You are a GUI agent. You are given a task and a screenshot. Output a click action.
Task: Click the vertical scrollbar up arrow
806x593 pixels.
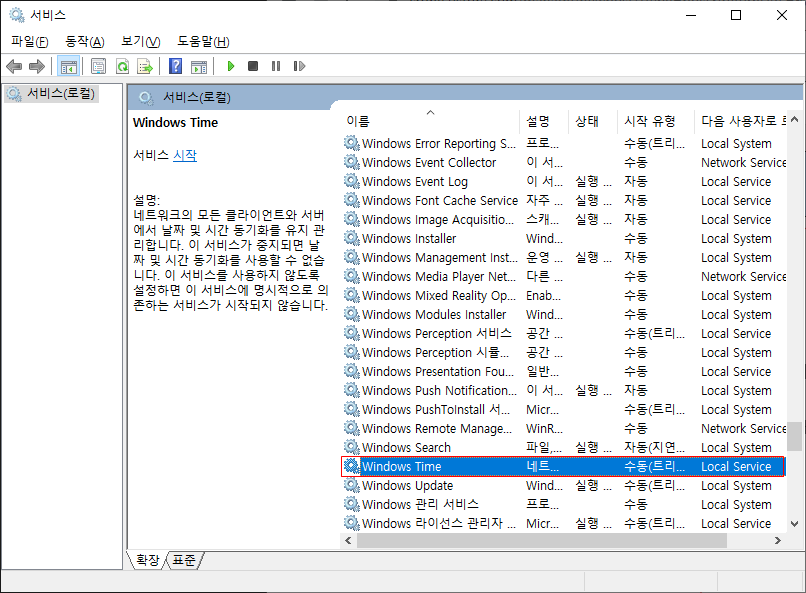pyautogui.click(x=795, y=120)
